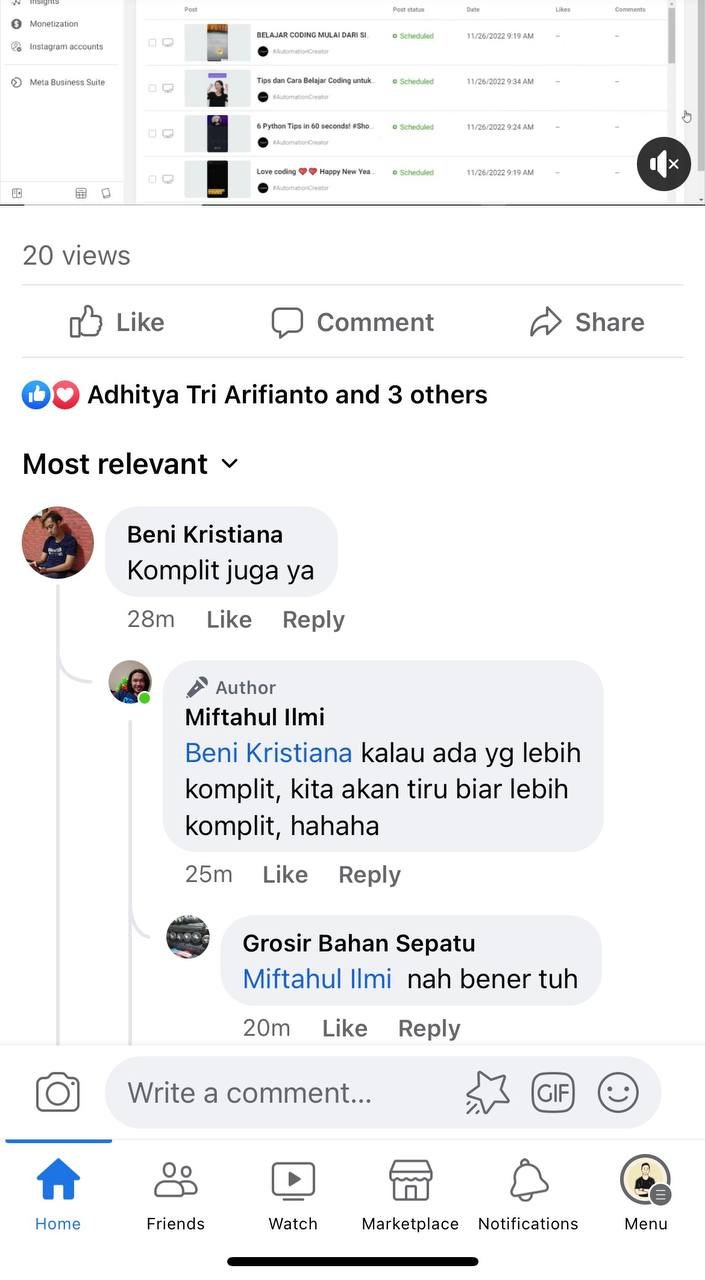Open Beni Kristiana's profile picture
The height and width of the screenshot is (1280, 705).
coord(58,542)
